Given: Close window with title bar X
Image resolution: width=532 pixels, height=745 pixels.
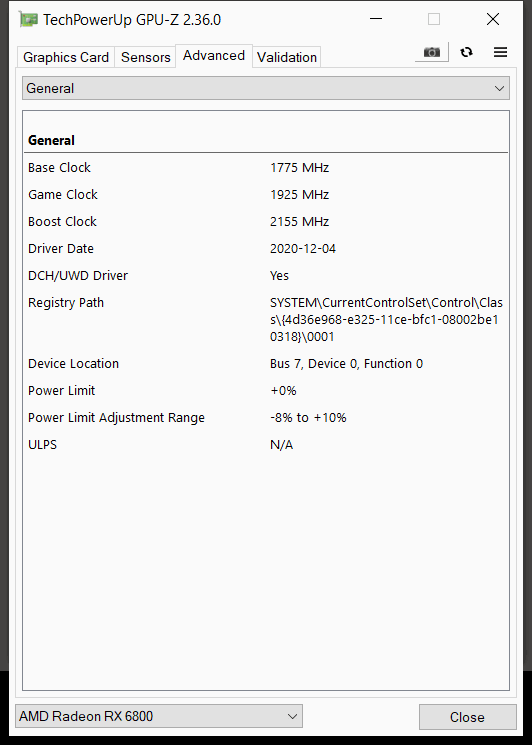Looking at the screenshot, I should tap(493, 19).
